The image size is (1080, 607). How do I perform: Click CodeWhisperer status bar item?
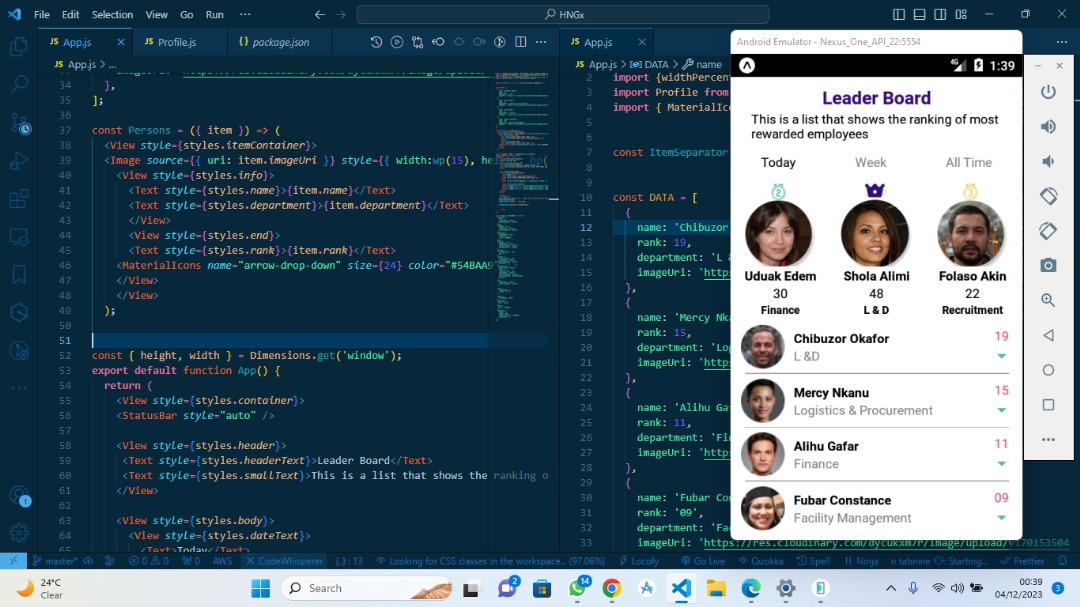point(284,561)
